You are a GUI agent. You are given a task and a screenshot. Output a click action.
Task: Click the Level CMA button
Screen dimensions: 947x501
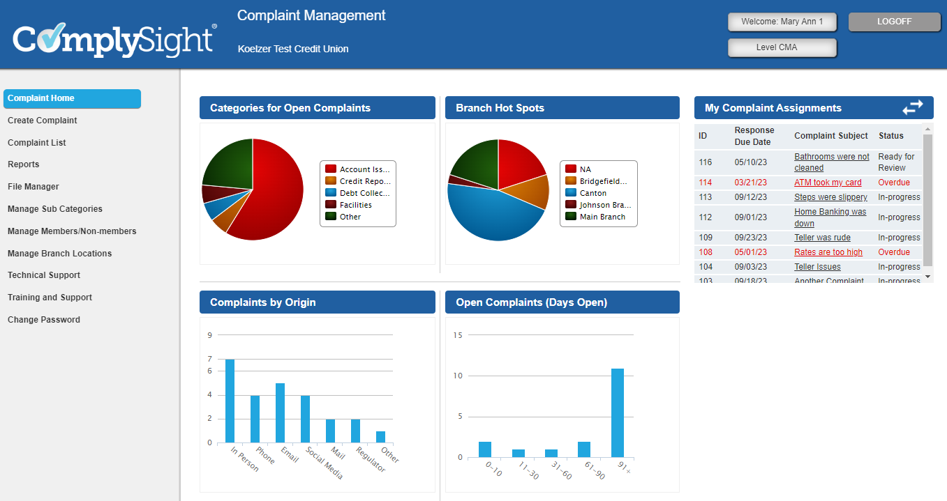(782, 47)
